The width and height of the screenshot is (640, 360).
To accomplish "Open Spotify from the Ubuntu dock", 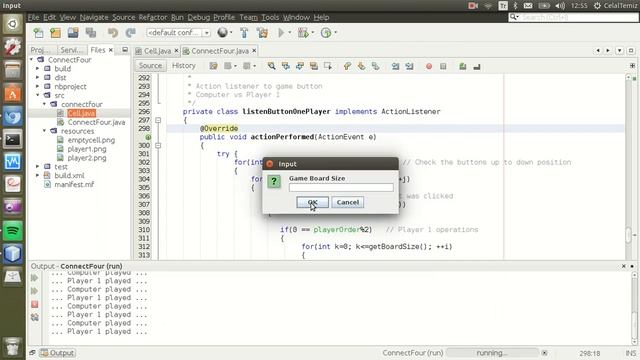I will pyautogui.click(x=12, y=231).
